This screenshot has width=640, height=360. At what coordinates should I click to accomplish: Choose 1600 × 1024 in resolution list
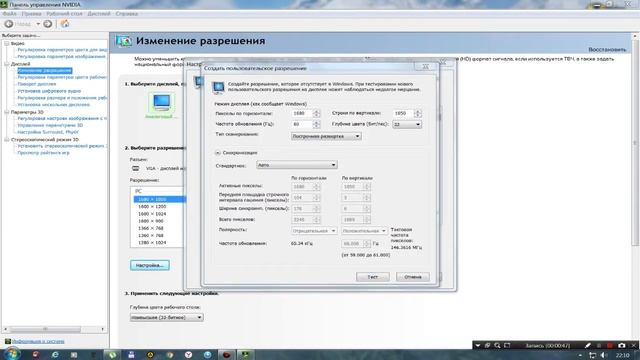[x=152, y=214]
